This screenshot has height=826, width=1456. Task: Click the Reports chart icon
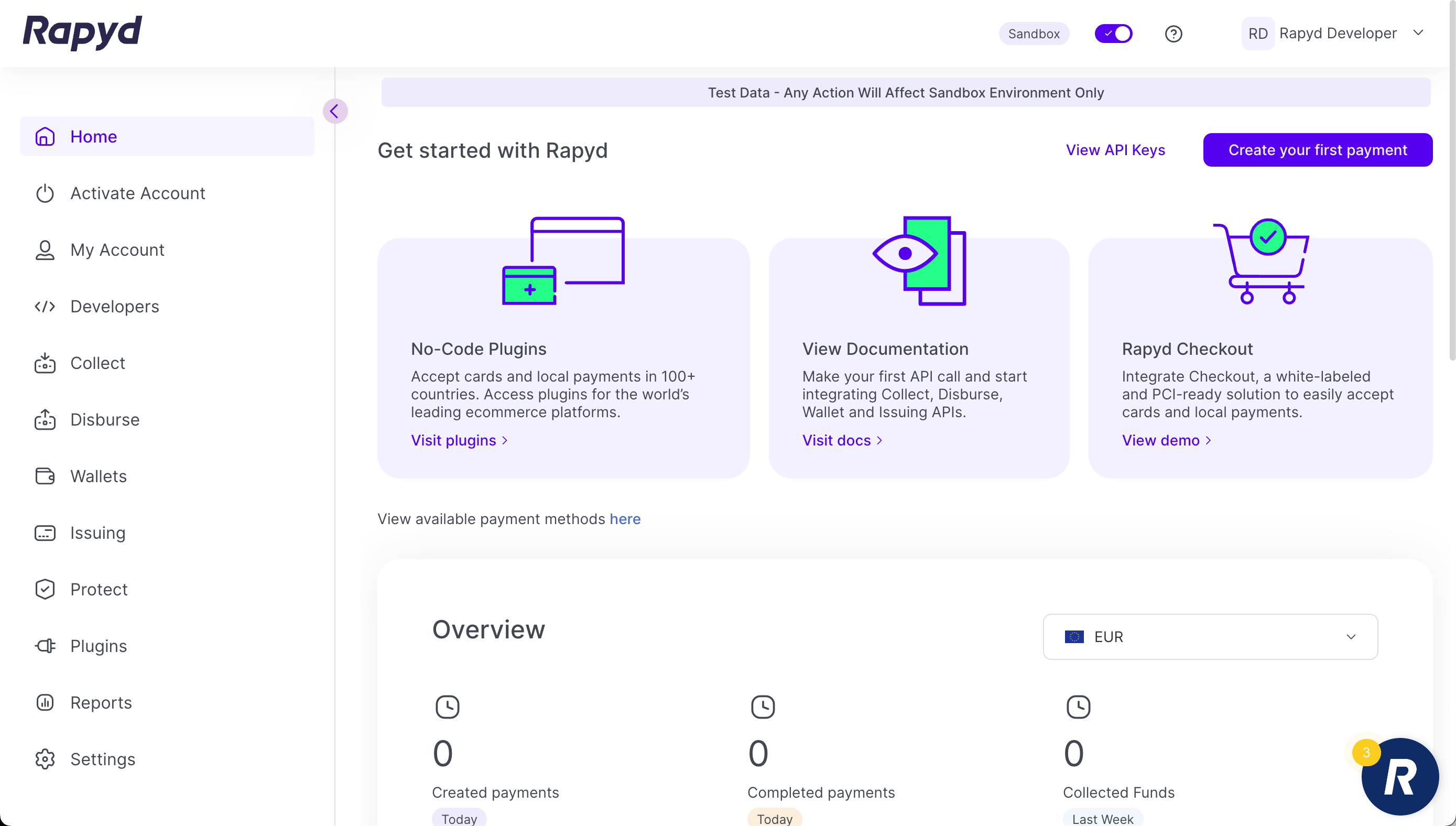click(x=45, y=702)
